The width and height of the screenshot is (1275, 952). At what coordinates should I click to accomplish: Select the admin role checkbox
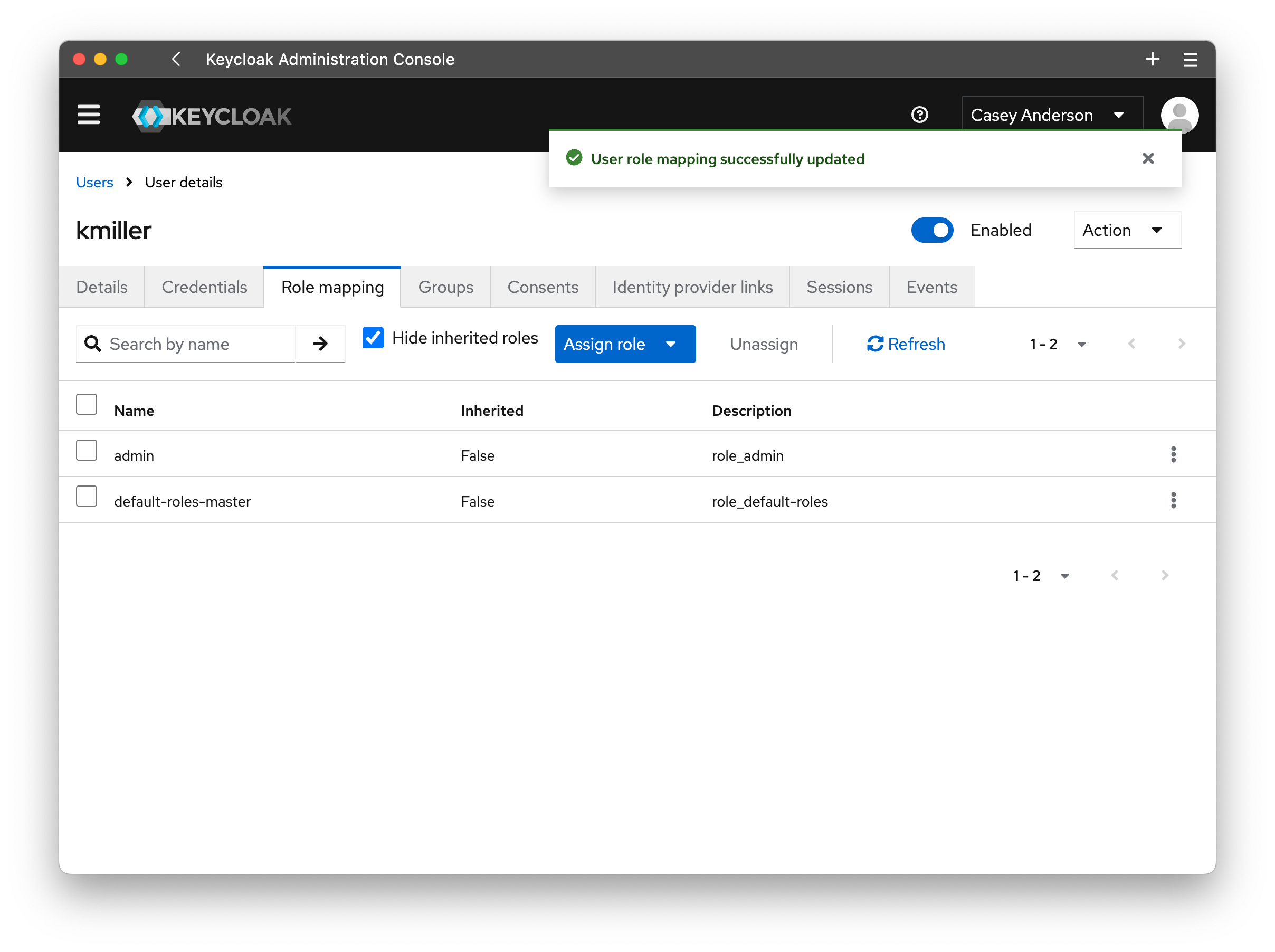click(87, 451)
